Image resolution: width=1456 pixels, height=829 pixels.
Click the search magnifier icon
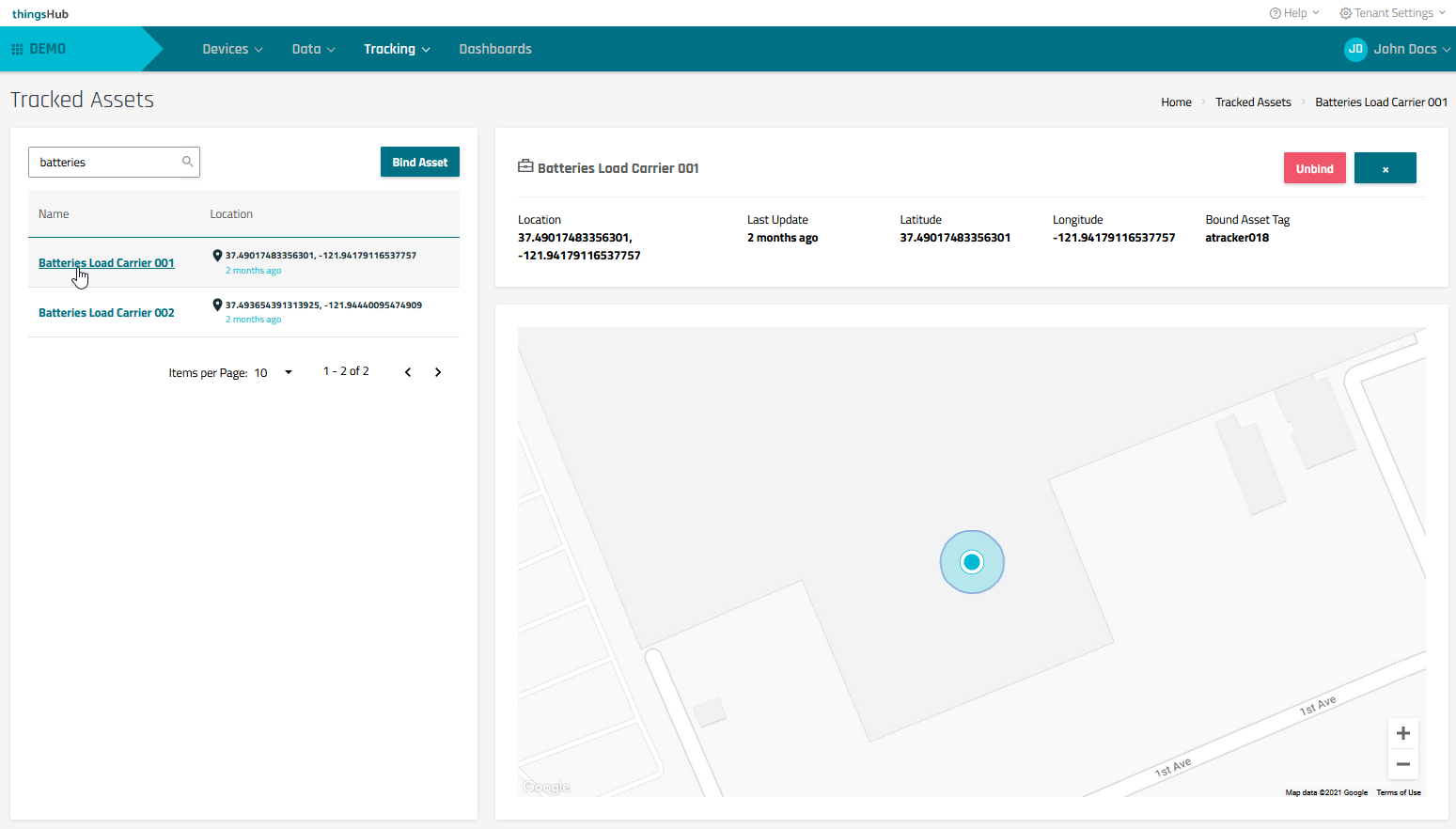(x=187, y=162)
